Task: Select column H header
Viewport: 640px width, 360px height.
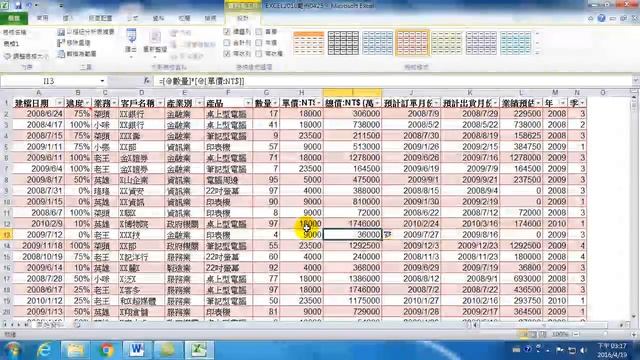Action: [302, 93]
